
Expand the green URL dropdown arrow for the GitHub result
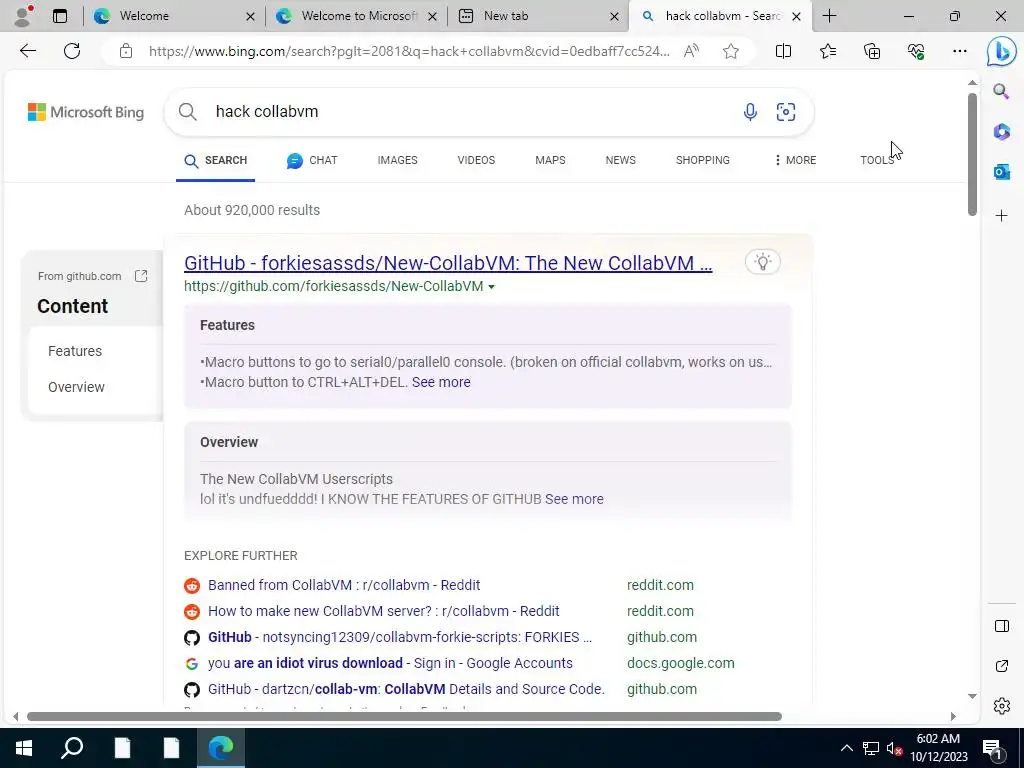tap(491, 287)
